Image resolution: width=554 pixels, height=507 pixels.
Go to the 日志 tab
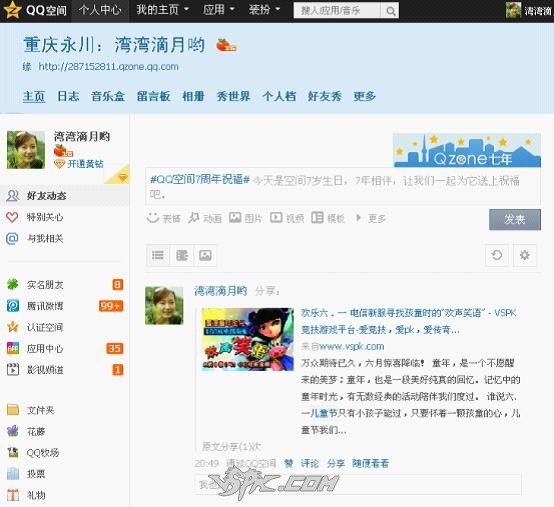[68, 96]
